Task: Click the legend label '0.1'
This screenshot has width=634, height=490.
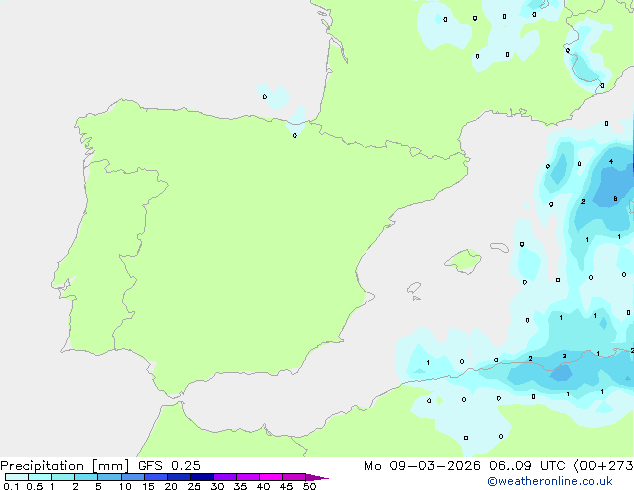Action: tap(11, 486)
